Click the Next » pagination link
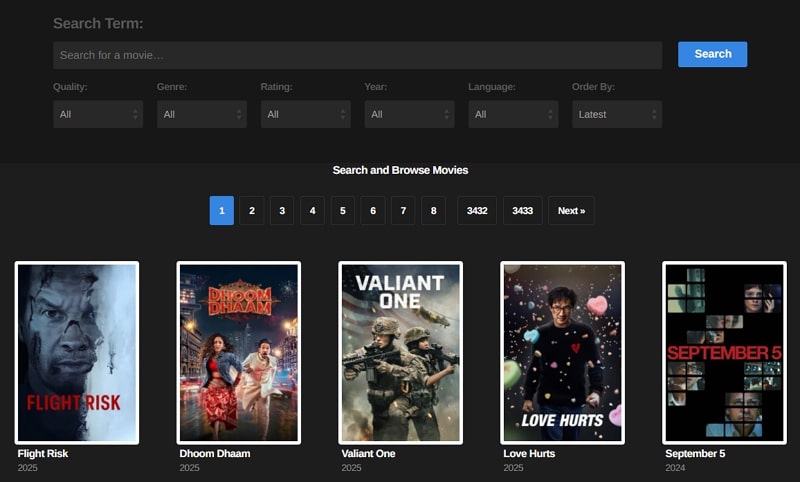The image size is (800, 482). pos(571,211)
